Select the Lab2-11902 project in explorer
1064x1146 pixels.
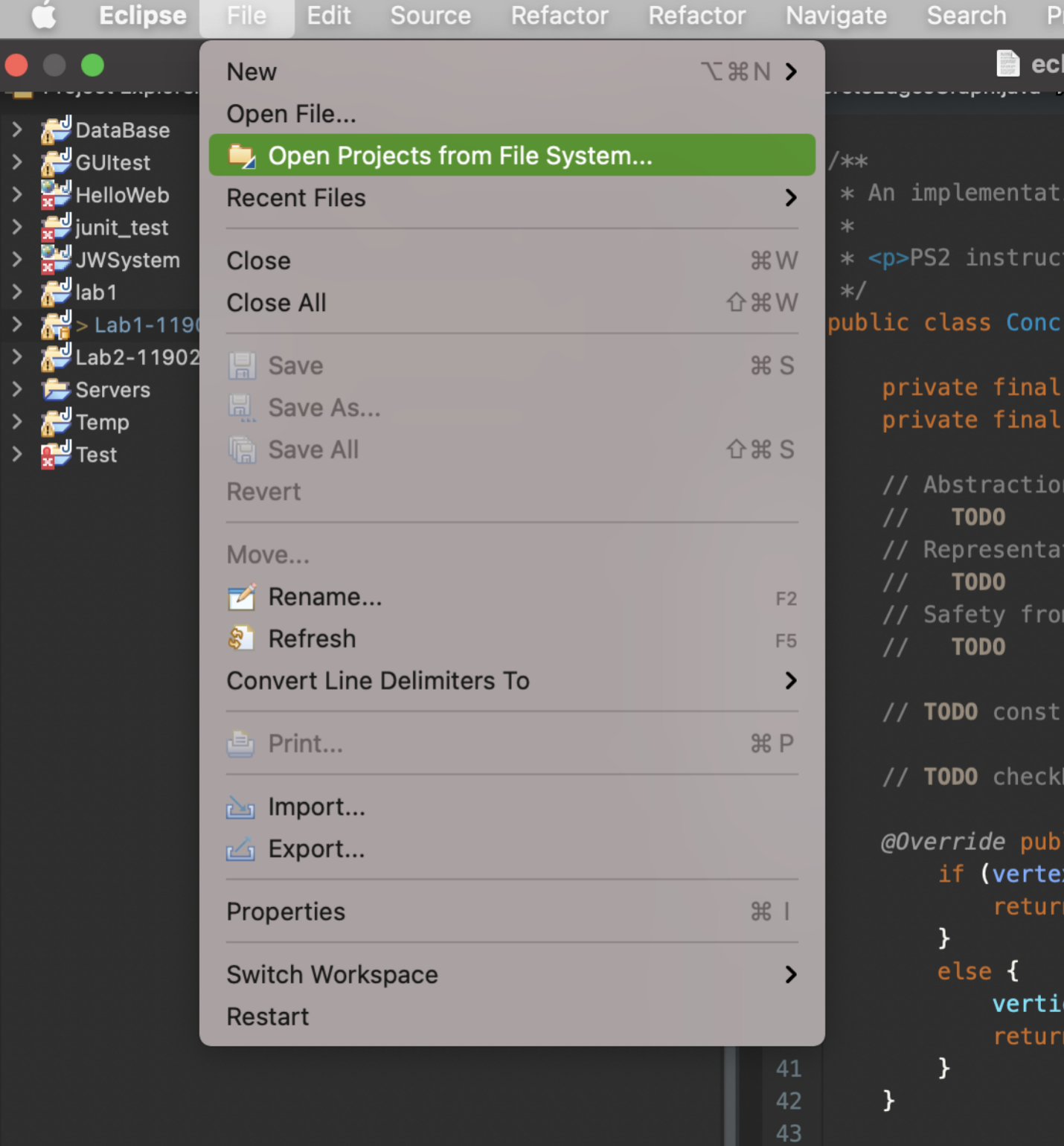pyautogui.click(x=138, y=357)
